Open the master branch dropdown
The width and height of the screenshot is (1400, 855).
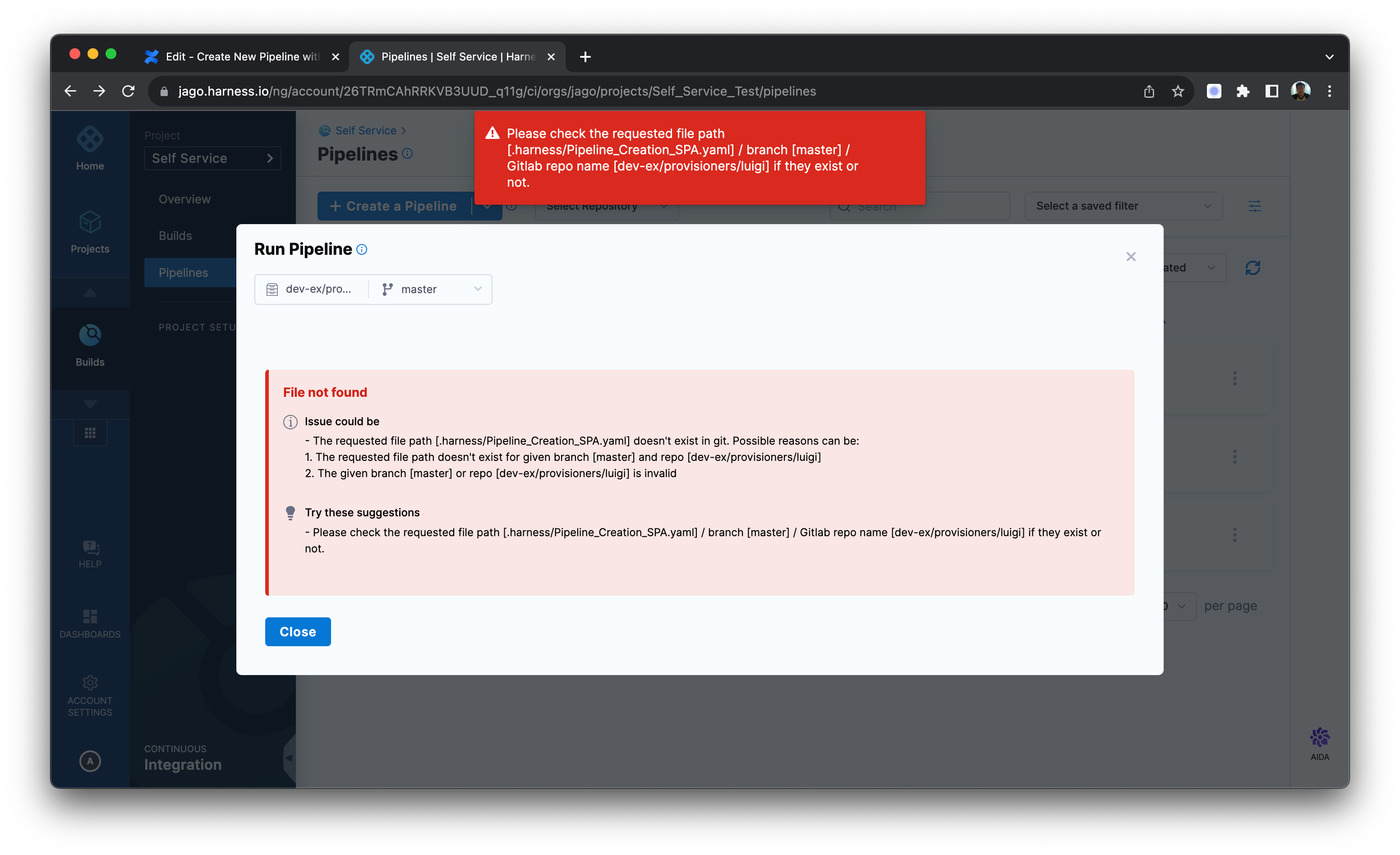tap(431, 289)
